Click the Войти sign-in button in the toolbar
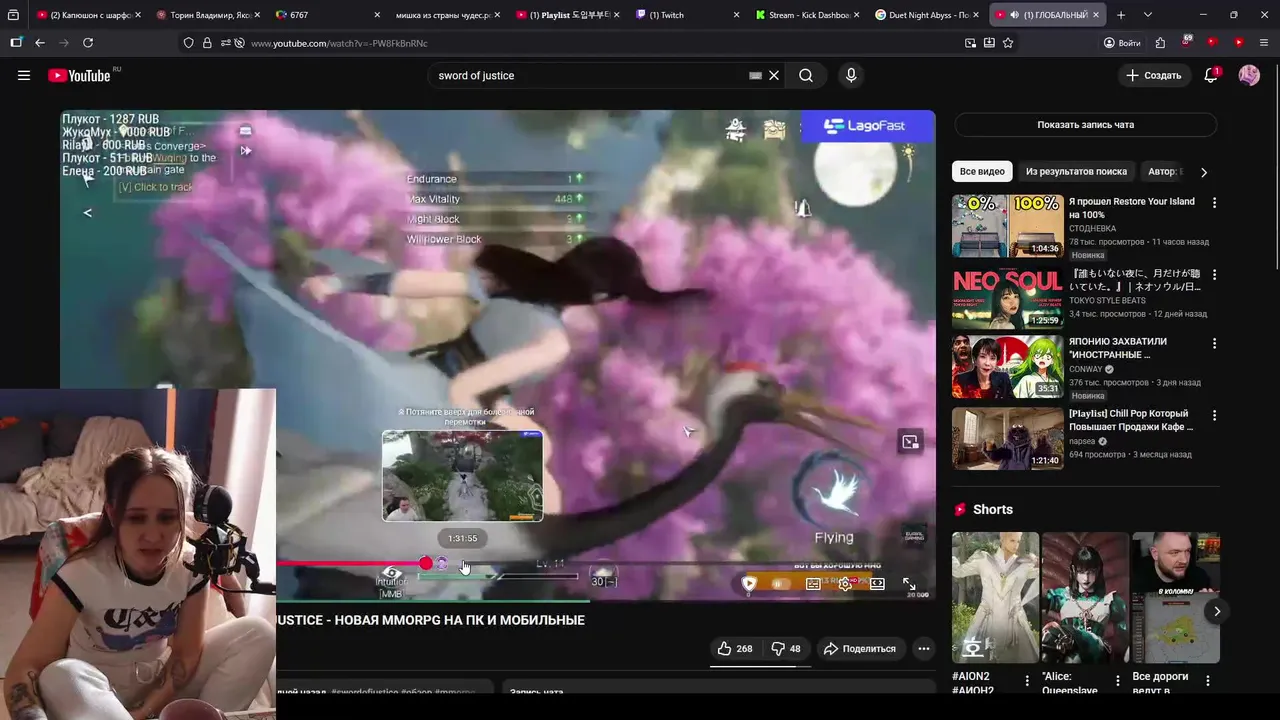 [x=1122, y=43]
